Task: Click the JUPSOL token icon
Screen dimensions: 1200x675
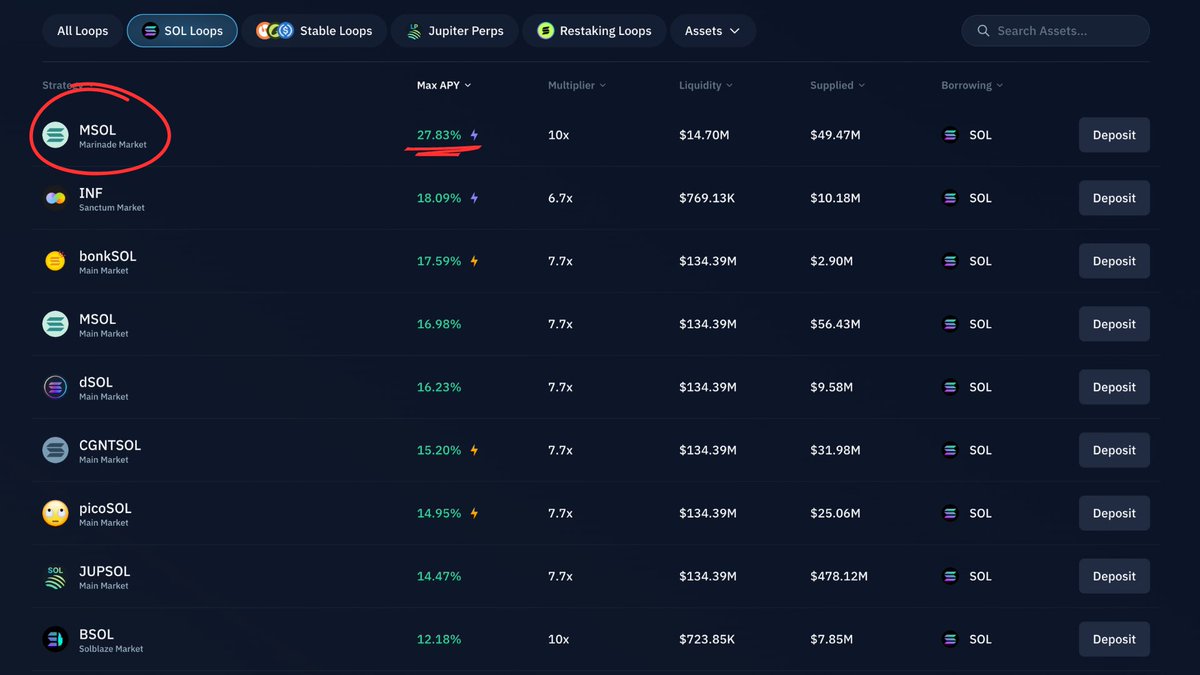Action: point(55,576)
